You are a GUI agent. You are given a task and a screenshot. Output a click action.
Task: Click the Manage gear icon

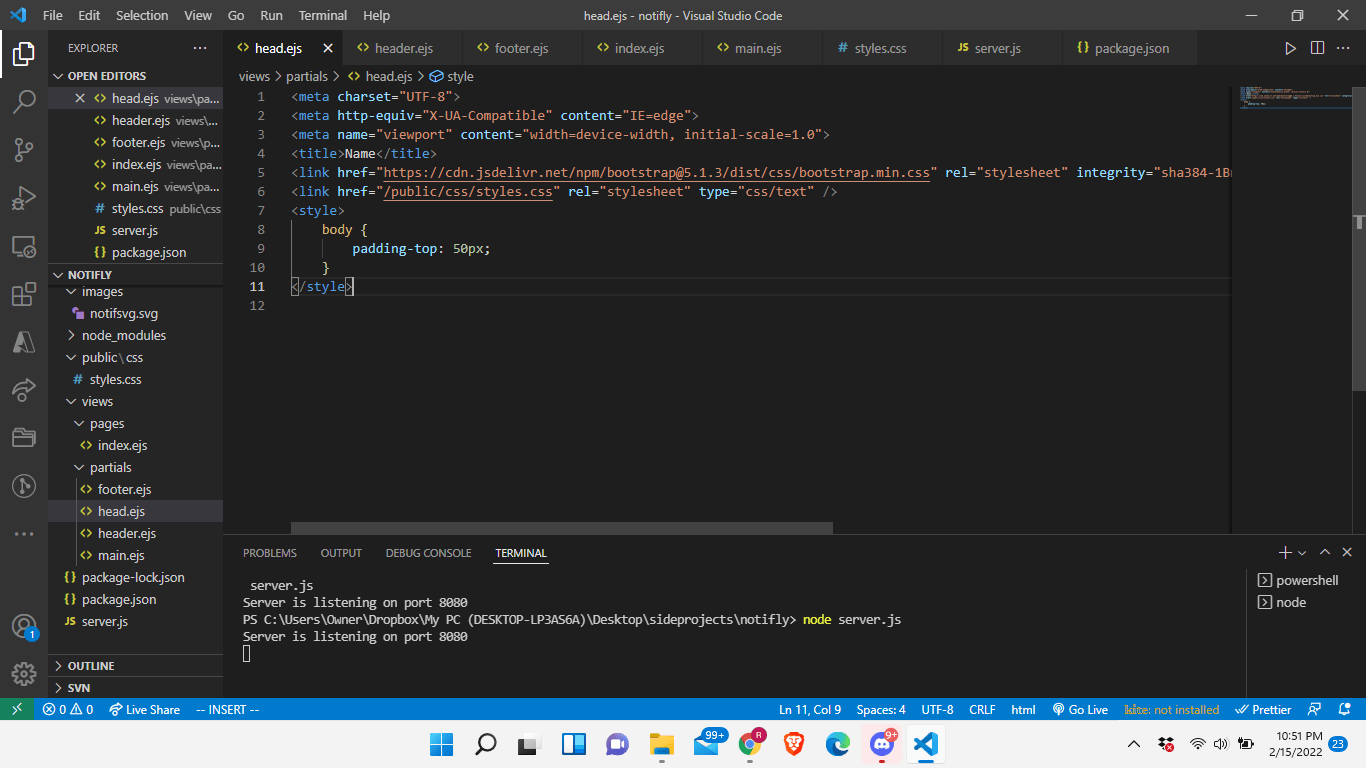pos(24,673)
